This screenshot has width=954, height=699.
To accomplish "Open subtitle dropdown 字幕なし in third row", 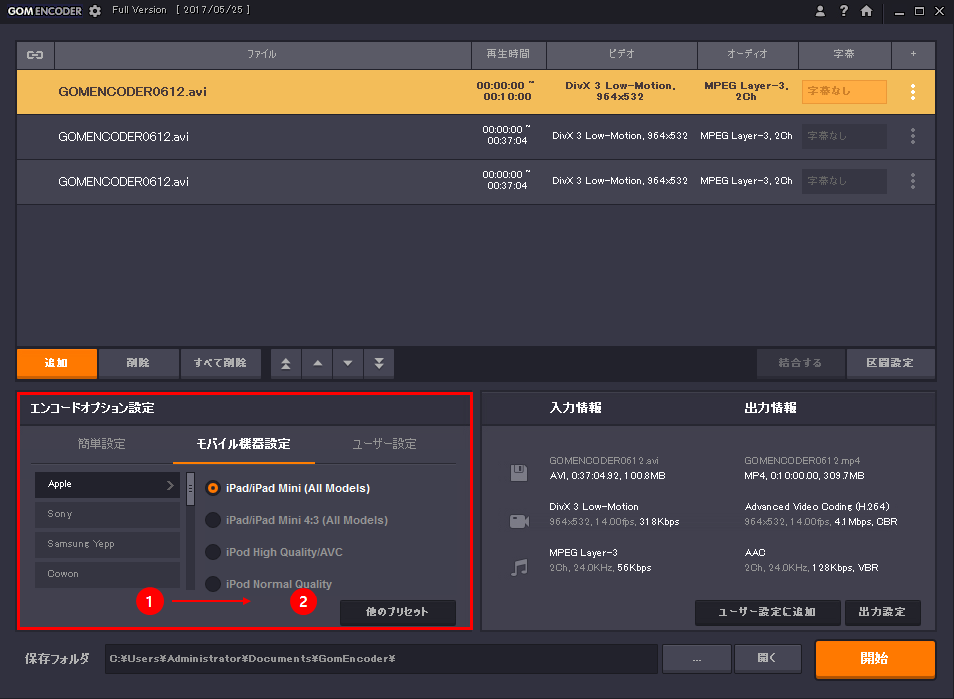I will point(844,181).
